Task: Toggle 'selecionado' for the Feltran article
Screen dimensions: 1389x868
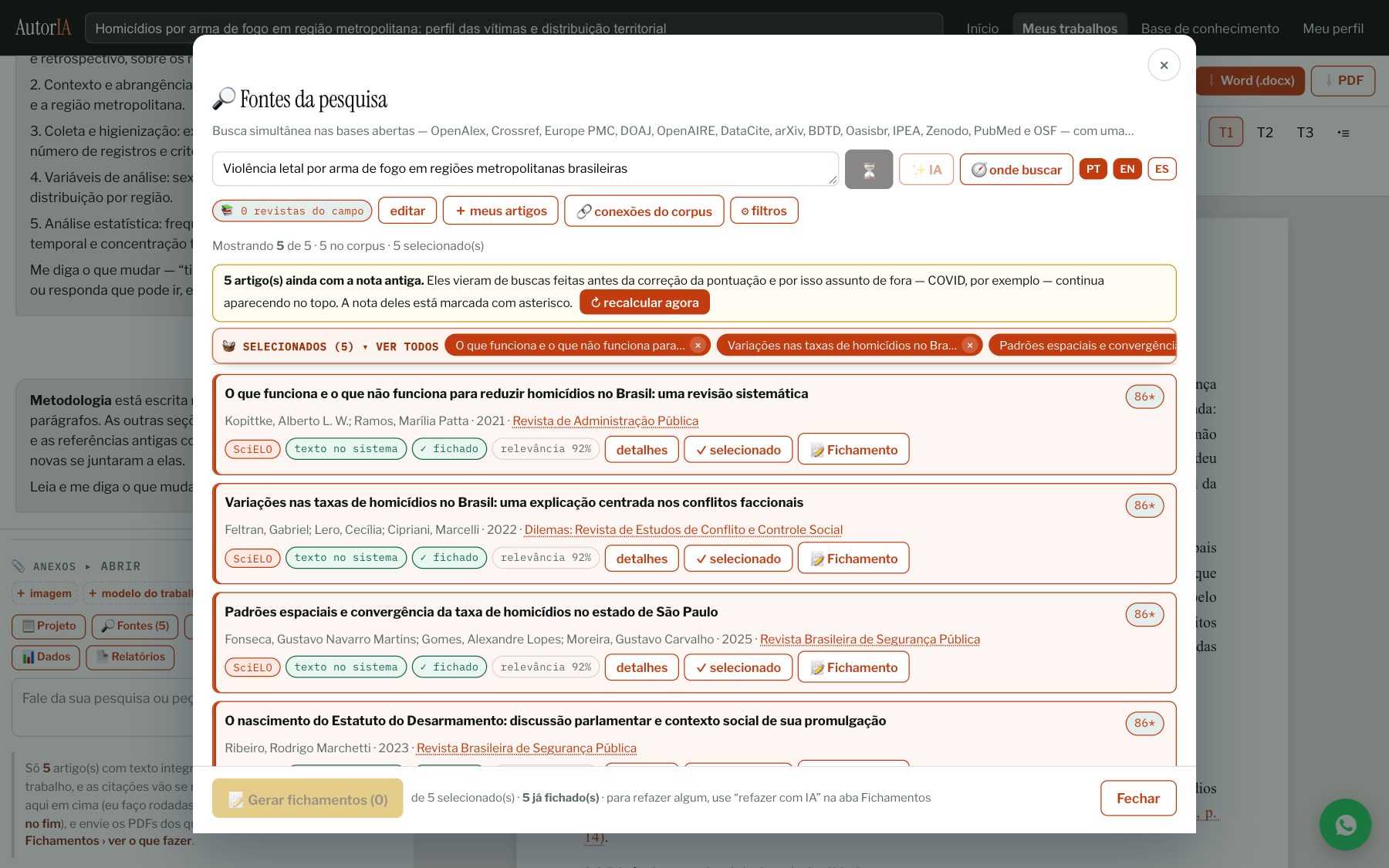Action: click(x=738, y=559)
